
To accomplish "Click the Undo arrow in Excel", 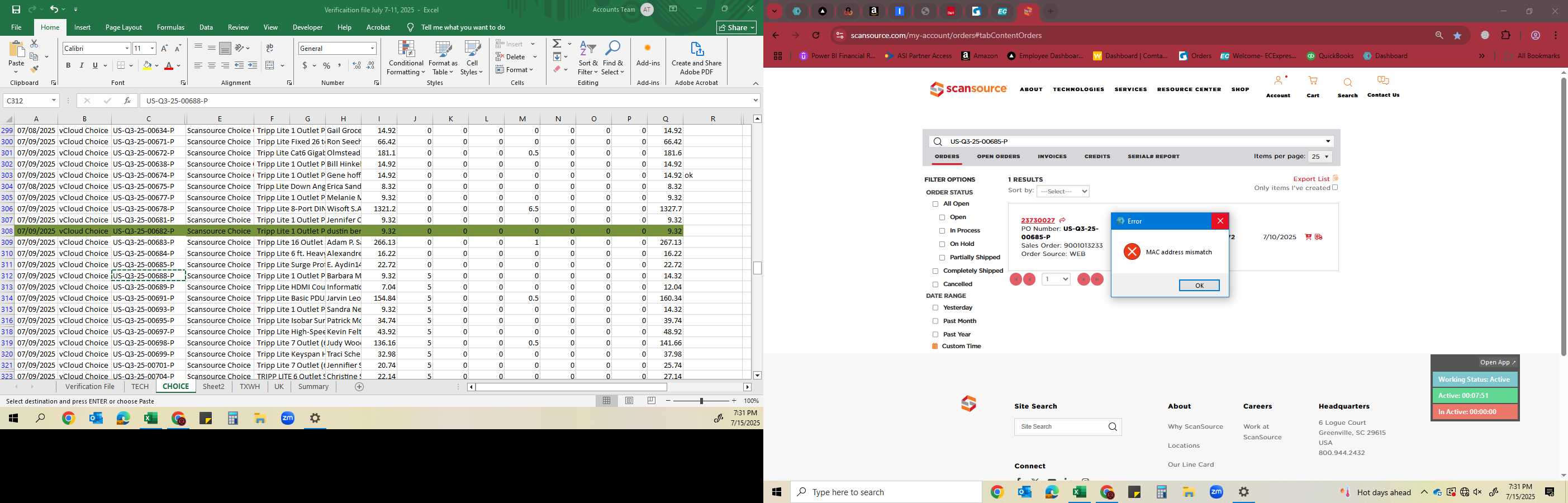I will (x=54, y=9).
